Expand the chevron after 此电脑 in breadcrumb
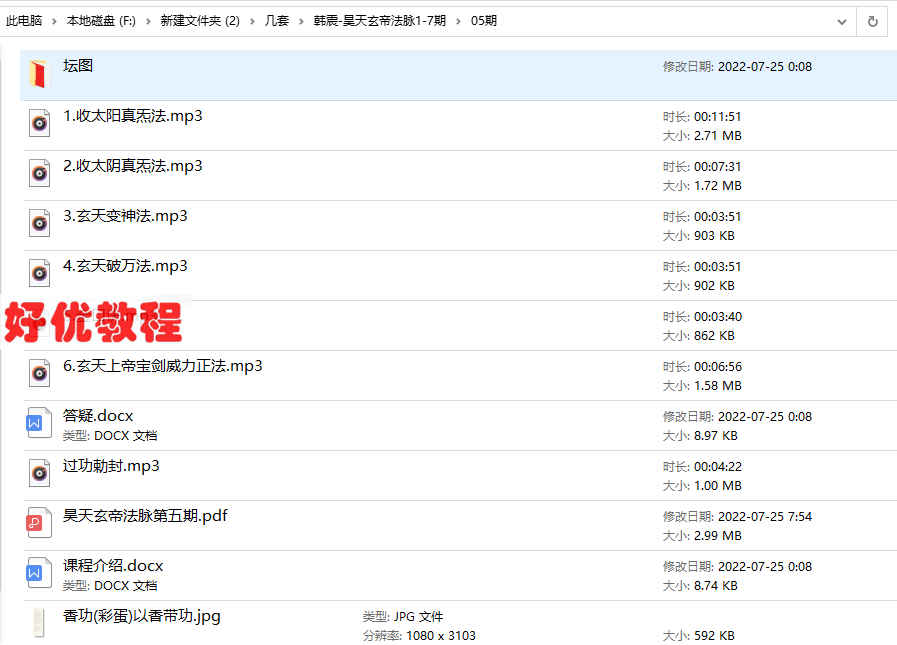 pos(53,21)
